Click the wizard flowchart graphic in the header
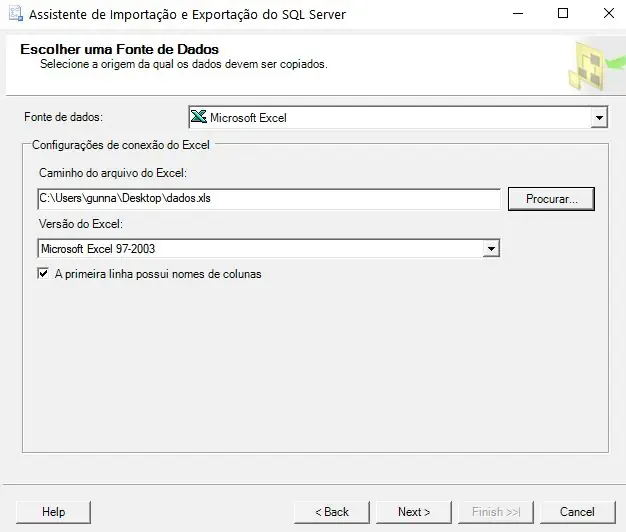Viewport: 626px width, 532px height. click(596, 65)
